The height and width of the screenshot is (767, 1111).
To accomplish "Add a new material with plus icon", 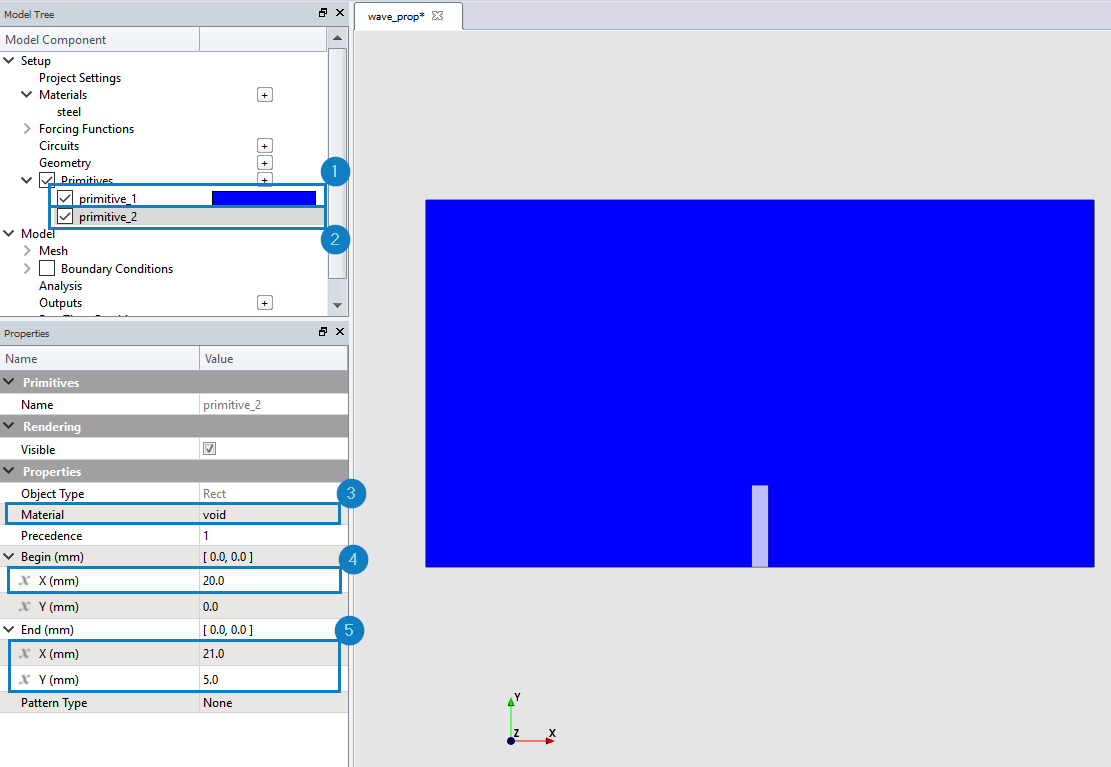I will 264,95.
